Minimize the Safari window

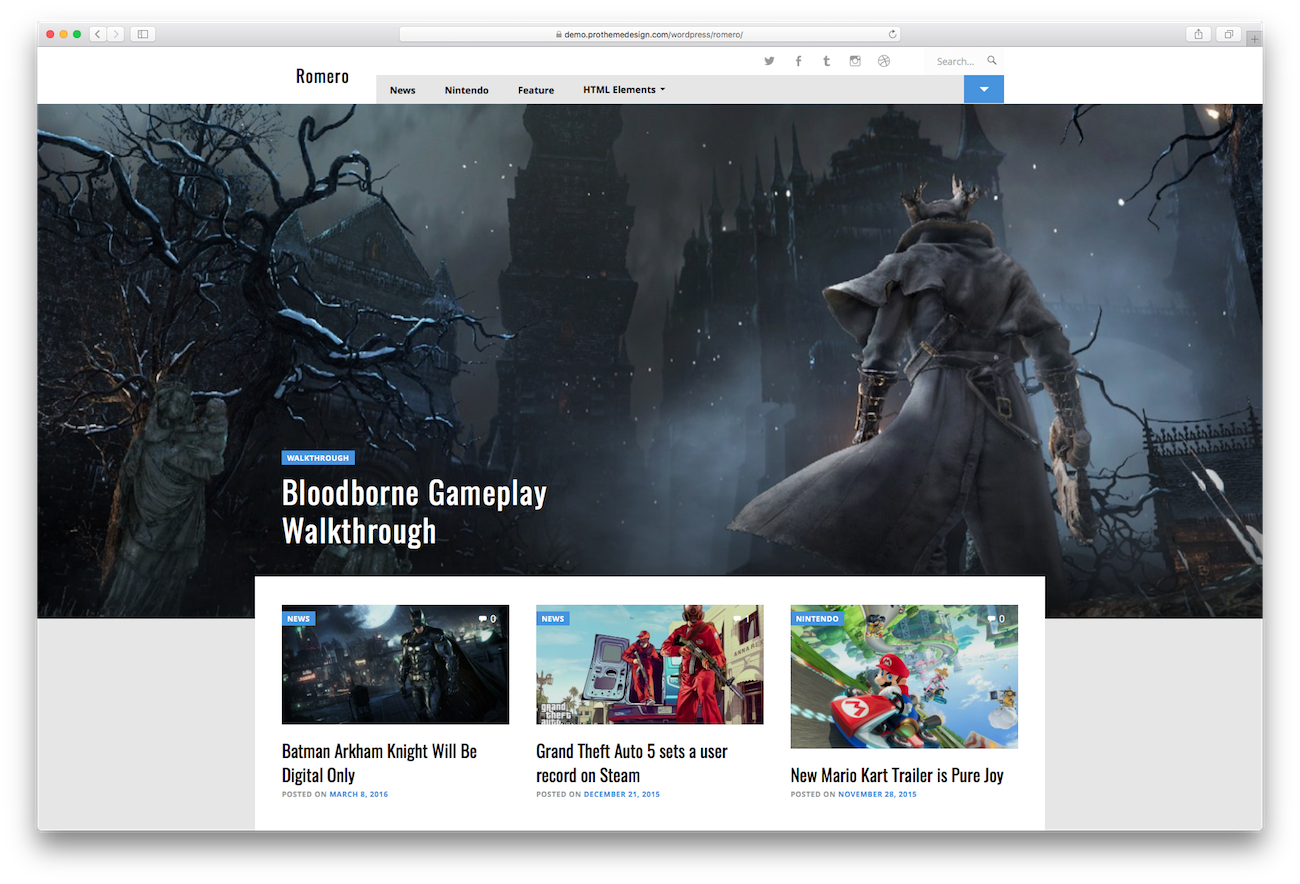point(63,34)
